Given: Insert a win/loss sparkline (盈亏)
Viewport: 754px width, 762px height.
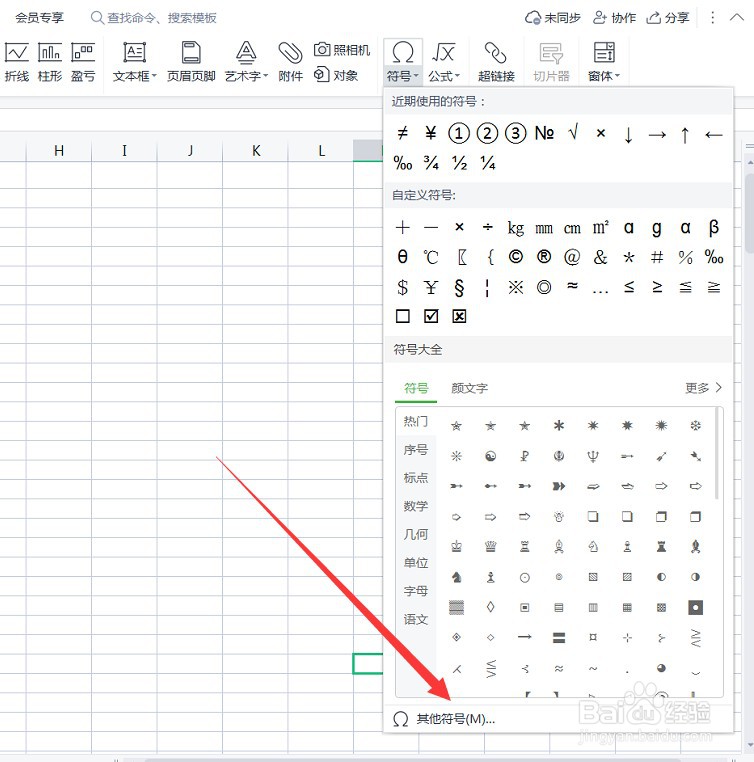Looking at the screenshot, I should pos(83,62).
